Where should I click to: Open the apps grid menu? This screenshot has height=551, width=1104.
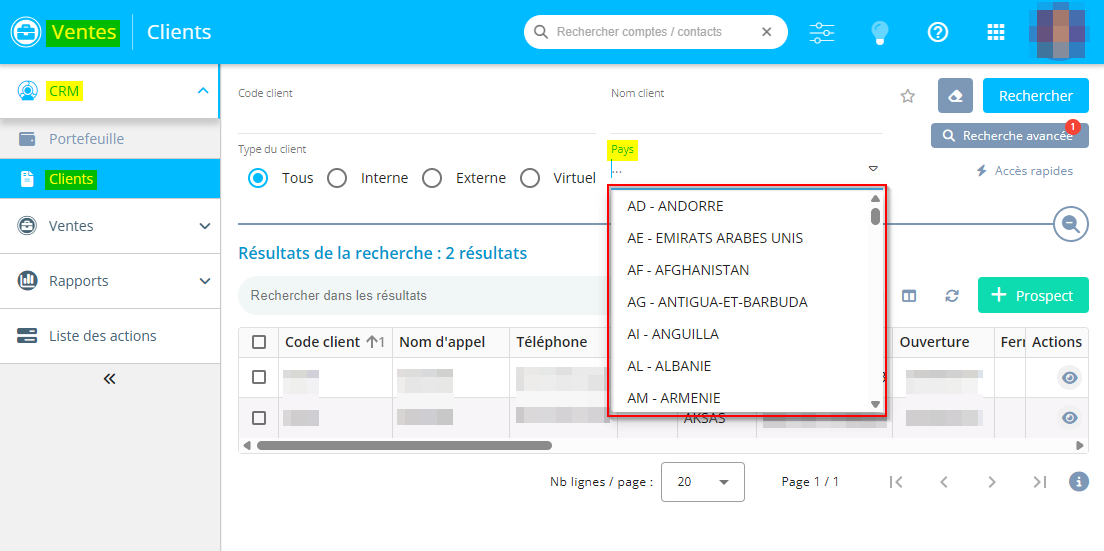coord(995,32)
